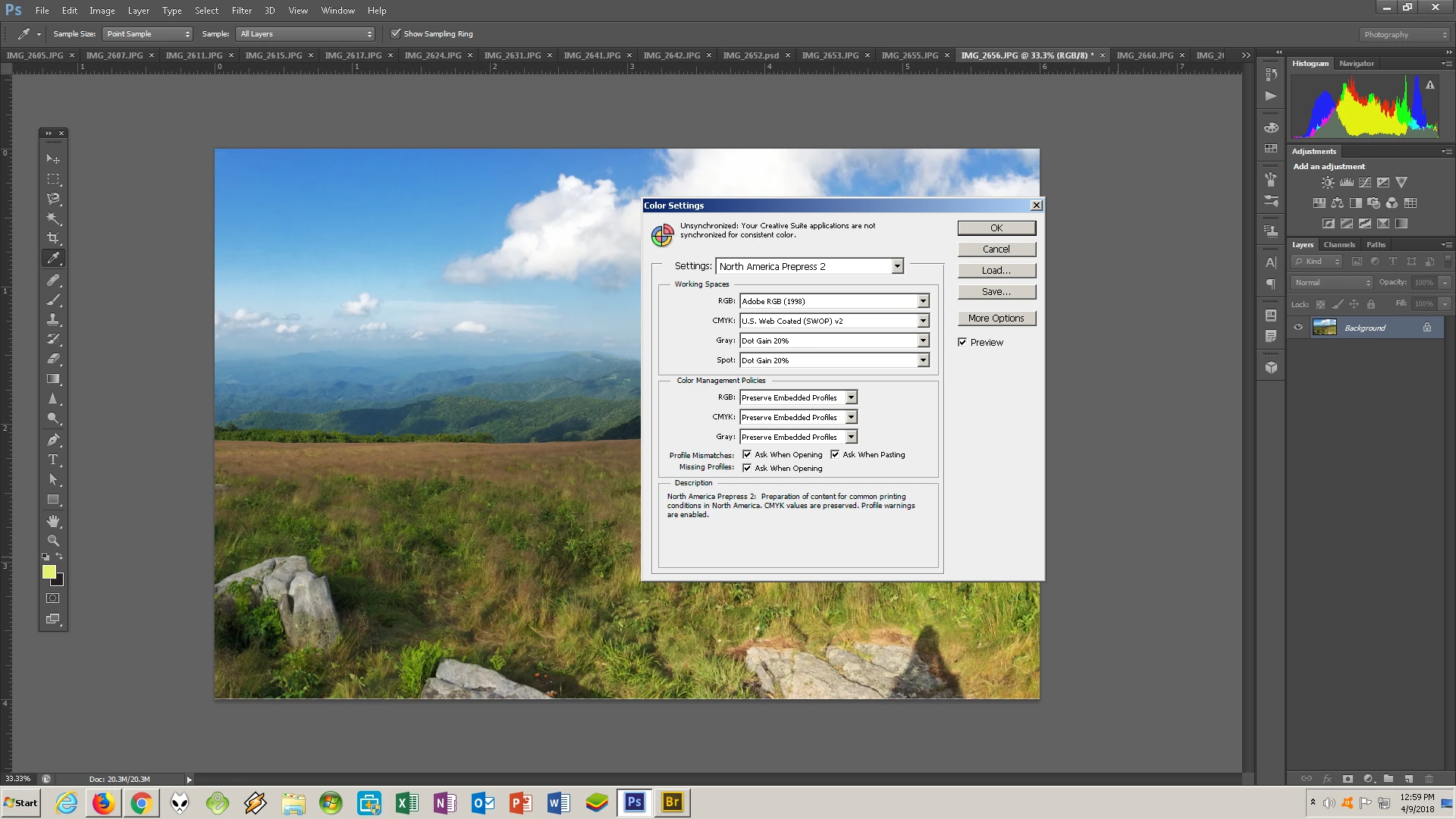This screenshot has width=1456, height=819.
Task: Select the Magic Wand tool
Action: (53, 218)
